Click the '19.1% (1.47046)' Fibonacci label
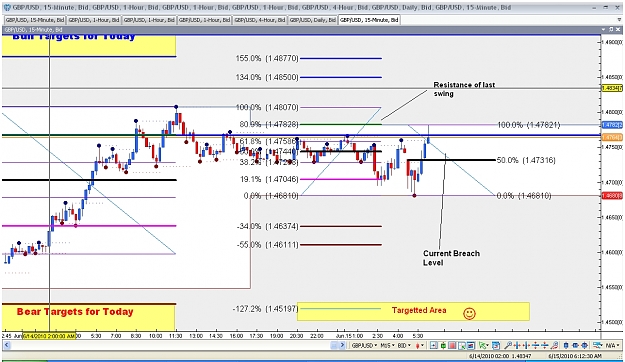The image size is (625, 362). point(269,179)
